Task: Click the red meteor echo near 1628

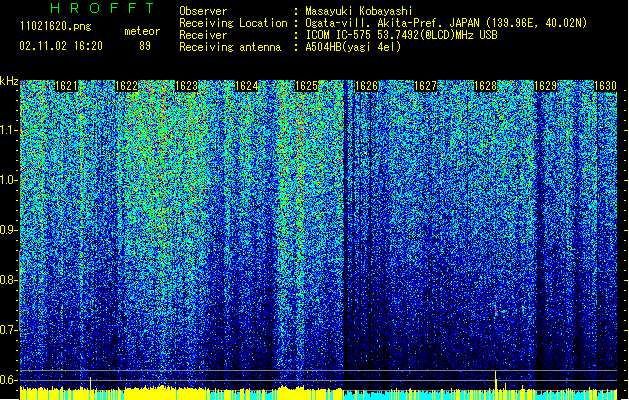Action: click(496, 310)
